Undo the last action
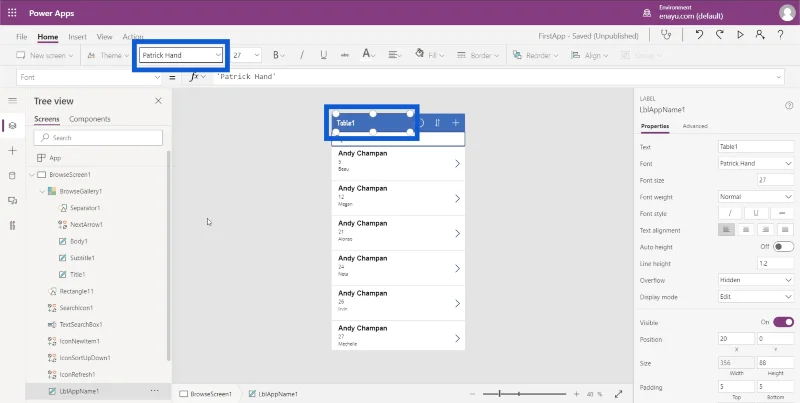The image size is (800, 403). [x=699, y=35]
